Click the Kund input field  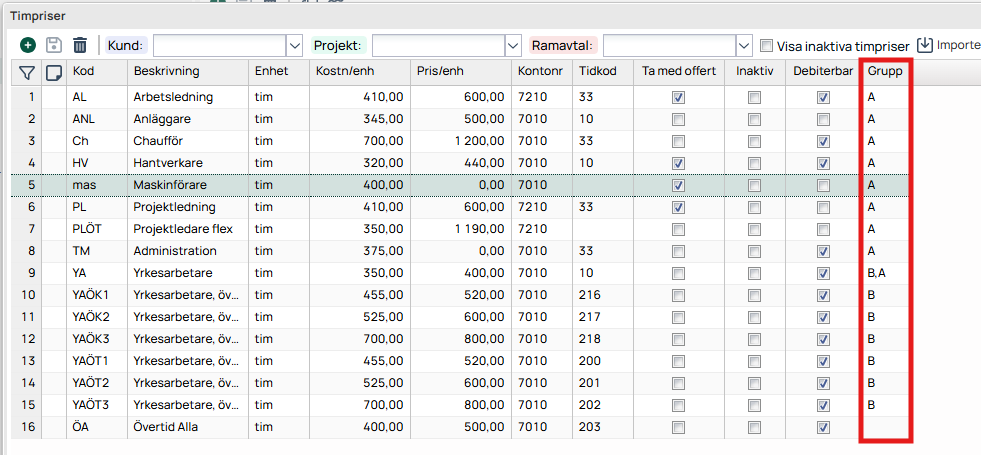(x=218, y=45)
